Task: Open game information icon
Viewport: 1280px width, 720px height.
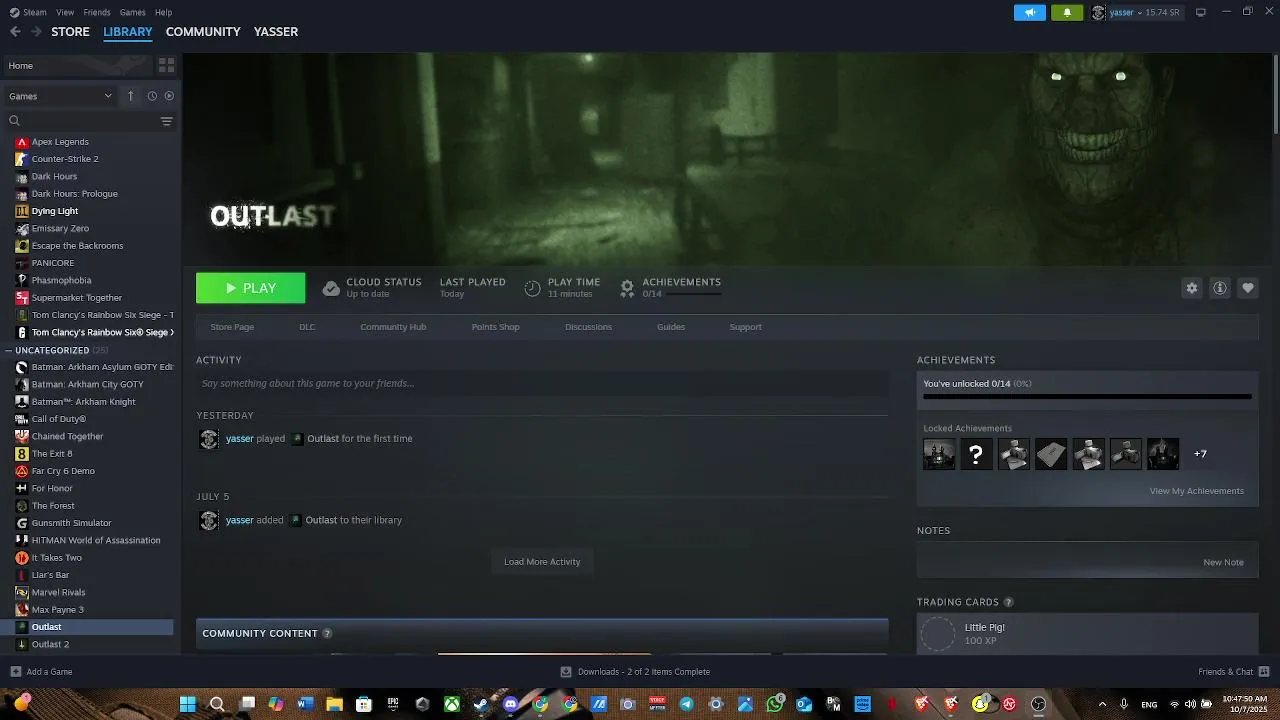Action: (1219, 288)
